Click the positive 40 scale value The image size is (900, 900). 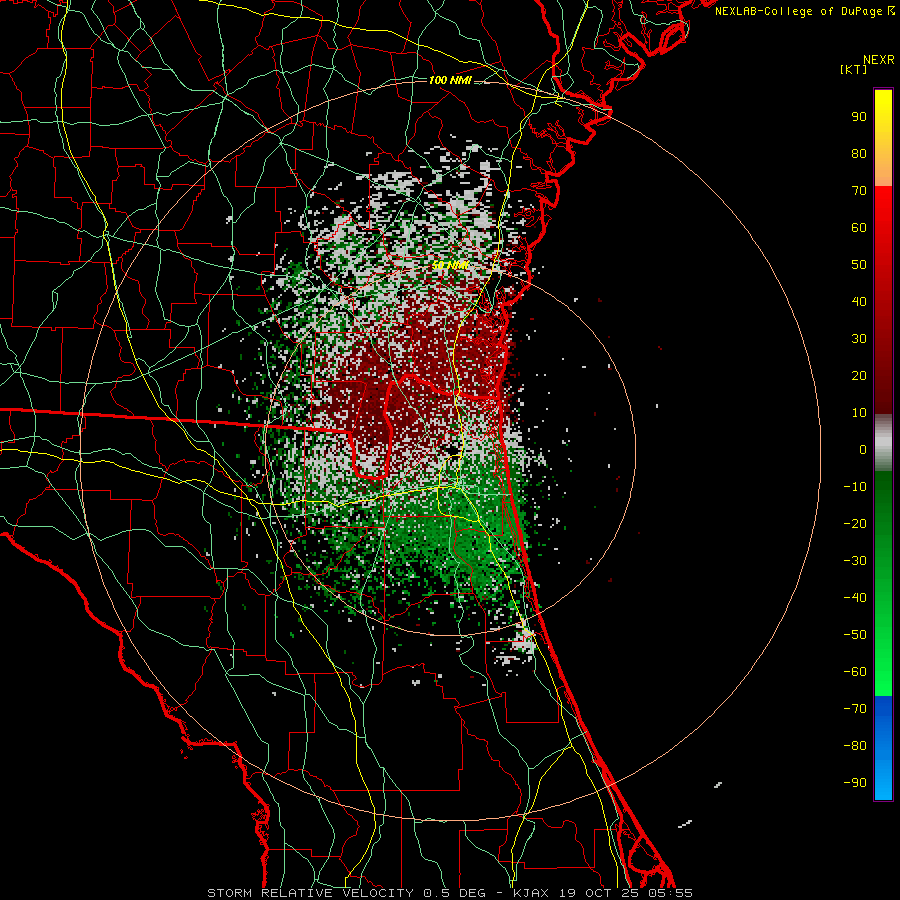859,302
